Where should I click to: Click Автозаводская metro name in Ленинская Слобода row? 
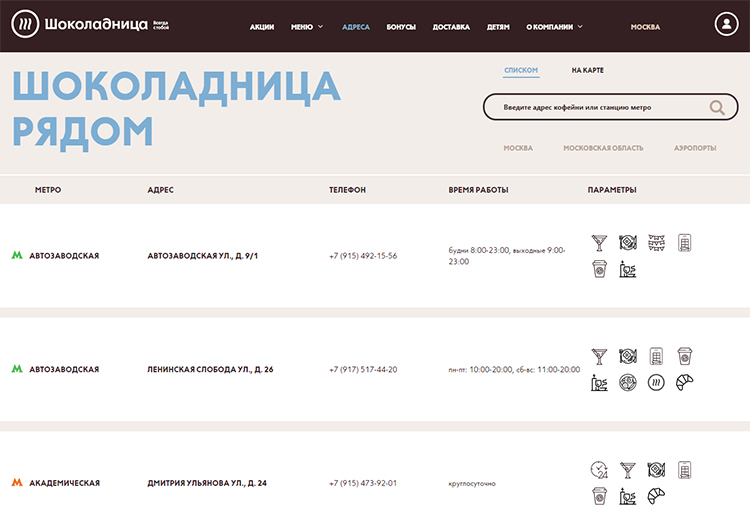point(64,369)
